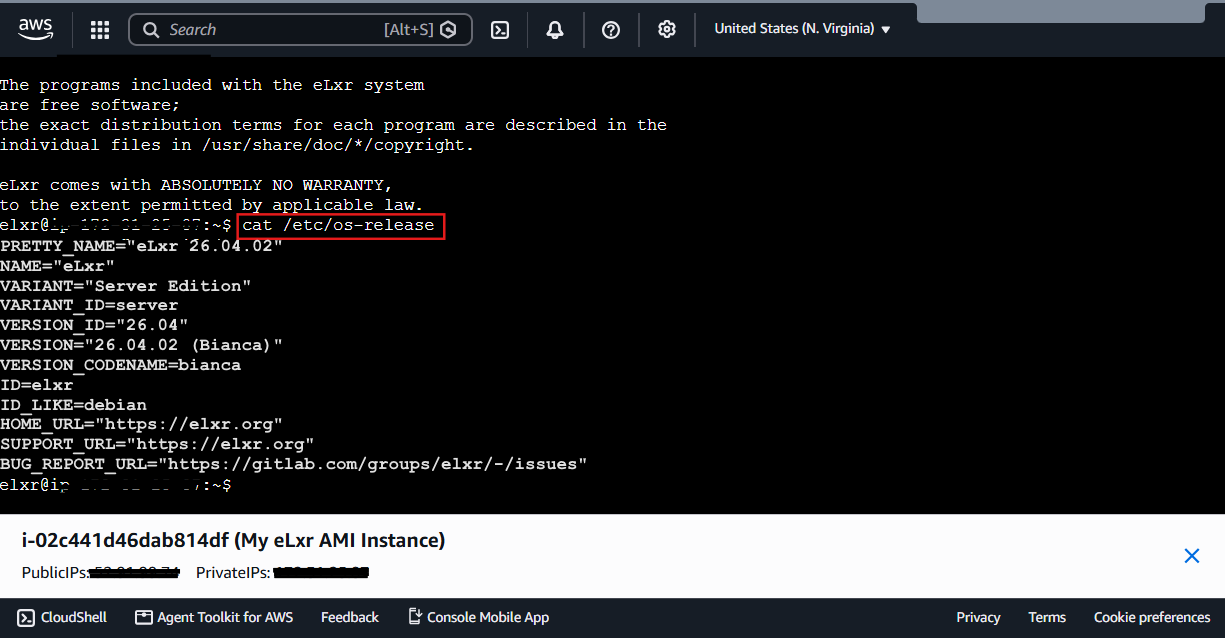The height and width of the screenshot is (638, 1225).
Task: Click the last terminal prompt line
Action: point(116,485)
